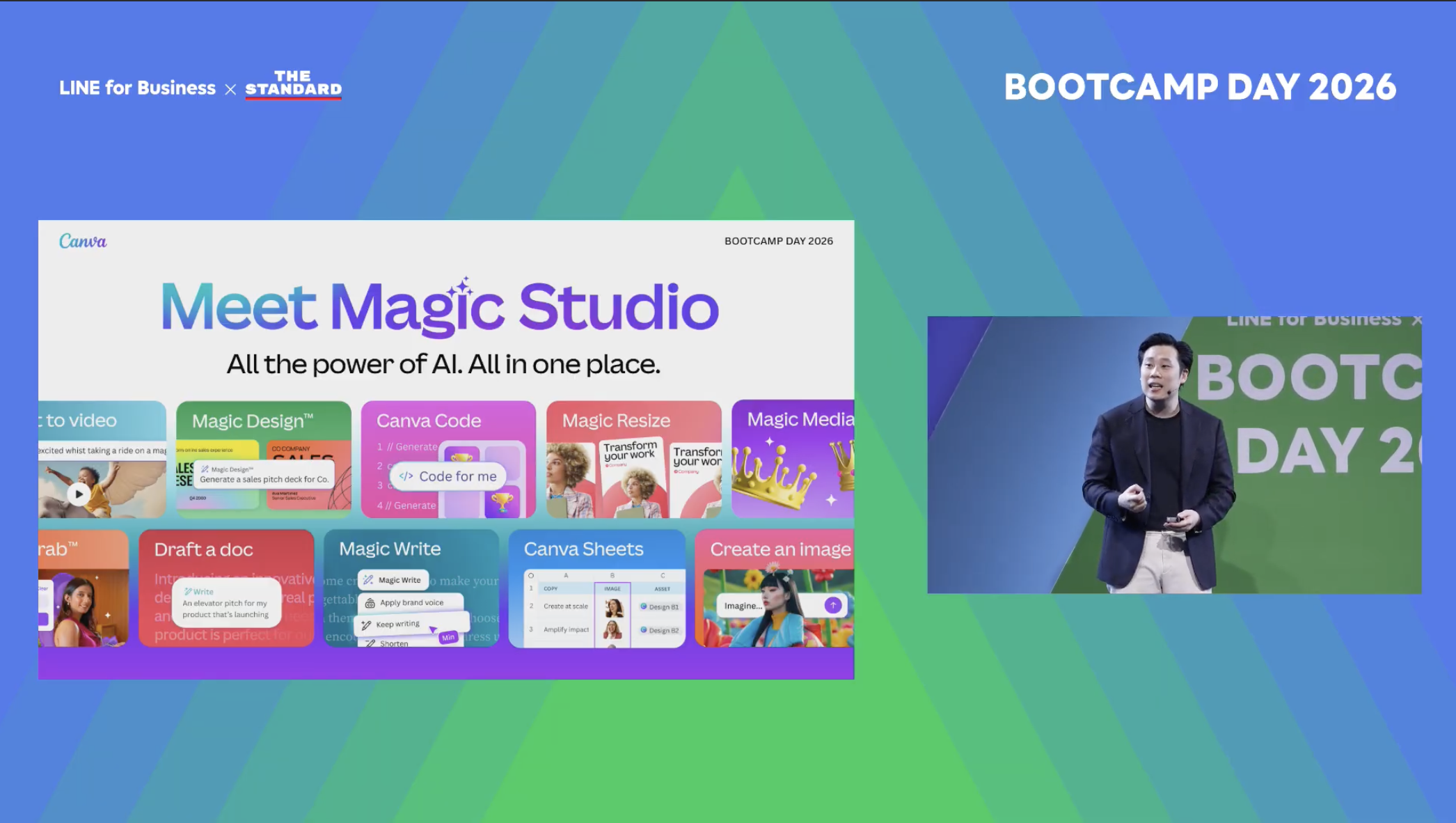1456x823 pixels.
Task: Click Design B1 cell in Canva Sheets
Action: [x=660, y=606]
